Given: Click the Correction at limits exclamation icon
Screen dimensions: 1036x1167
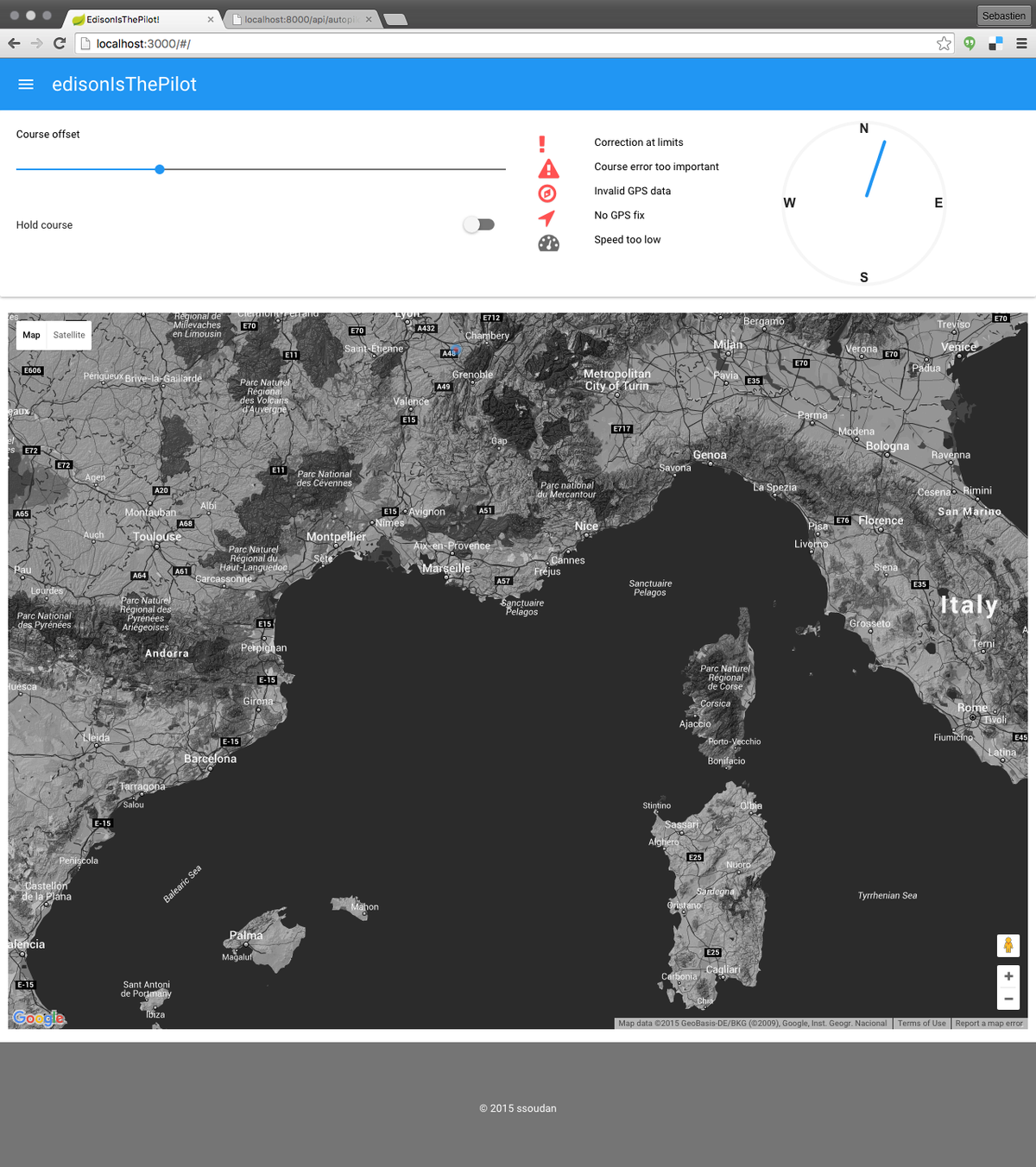Looking at the screenshot, I should [542, 144].
